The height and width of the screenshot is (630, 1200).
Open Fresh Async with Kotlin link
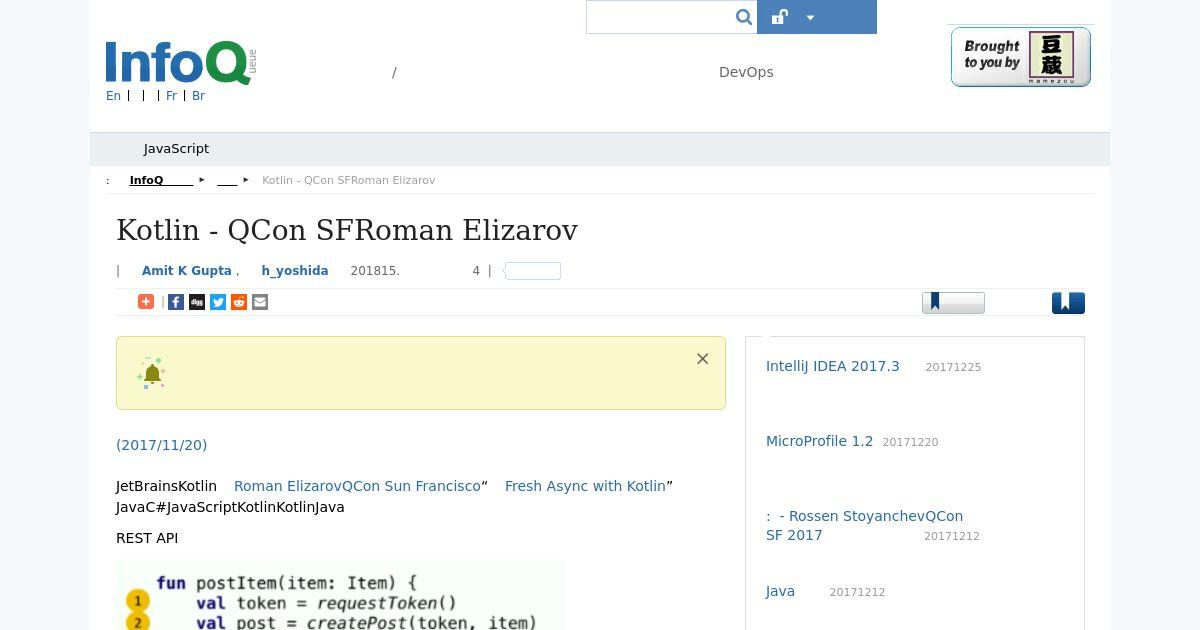[585, 486]
